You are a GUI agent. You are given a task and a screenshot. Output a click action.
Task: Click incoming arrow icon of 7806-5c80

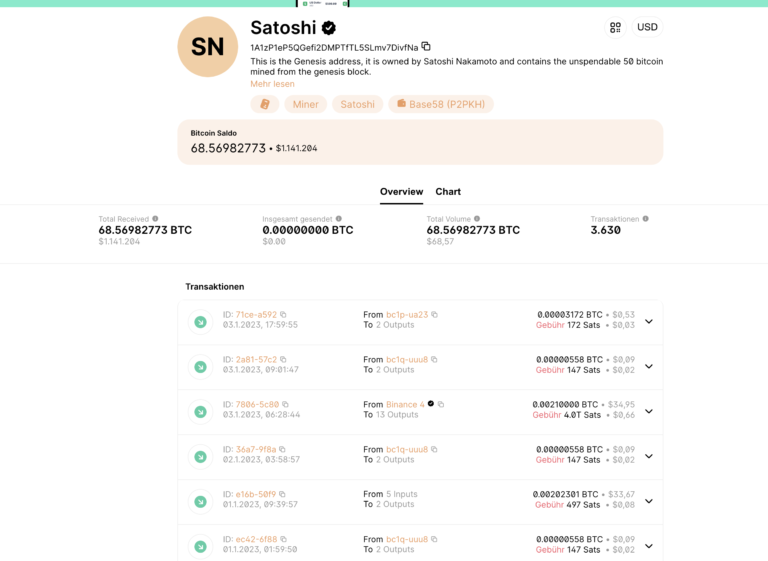[x=200, y=412]
